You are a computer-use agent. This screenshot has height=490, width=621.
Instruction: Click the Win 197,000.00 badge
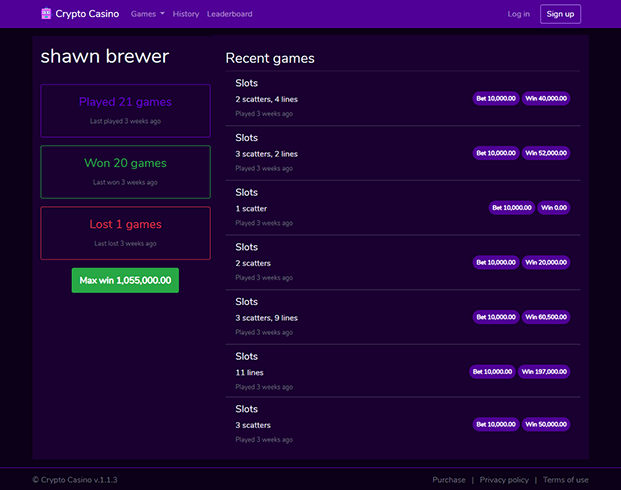[545, 371]
